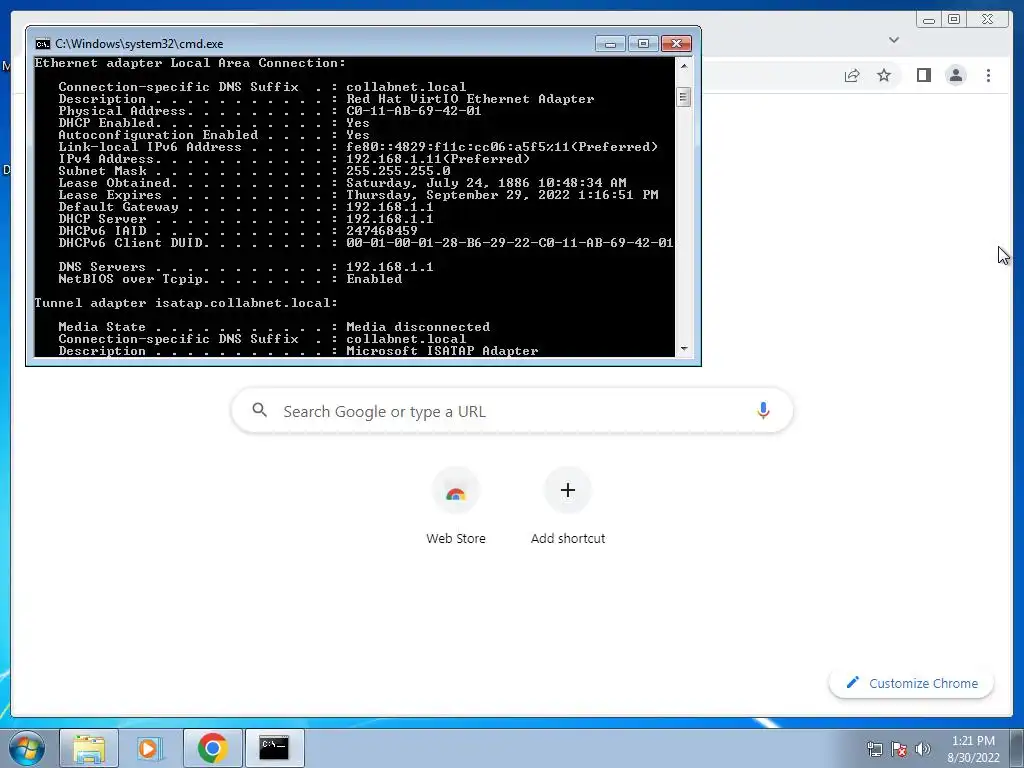
Task: Open the cmd.exe title bar system icon
Action: (x=42, y=44)
